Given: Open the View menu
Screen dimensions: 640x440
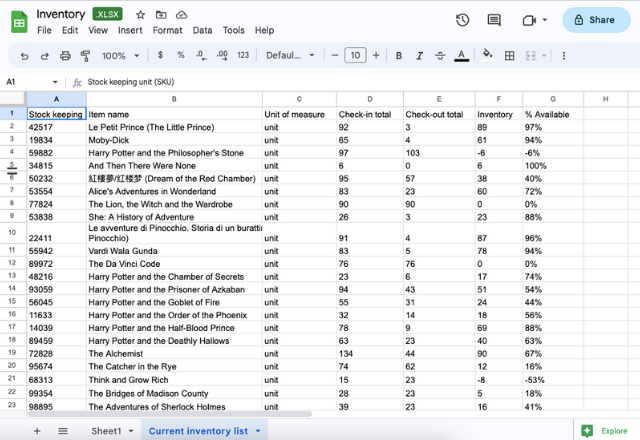Looking at the screenshot, I should click(98, 30).
